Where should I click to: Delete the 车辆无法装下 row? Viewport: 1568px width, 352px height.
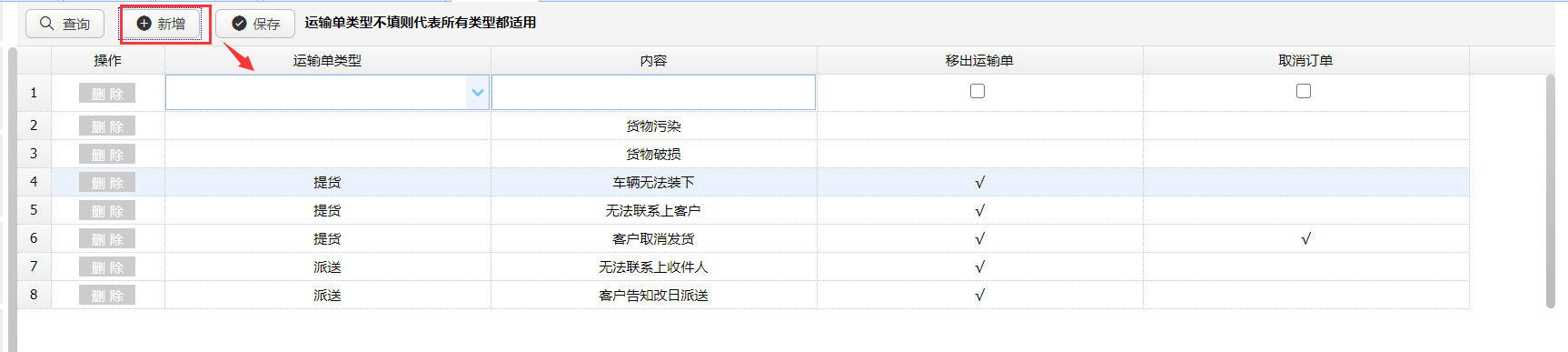click(x=107, y=183)
